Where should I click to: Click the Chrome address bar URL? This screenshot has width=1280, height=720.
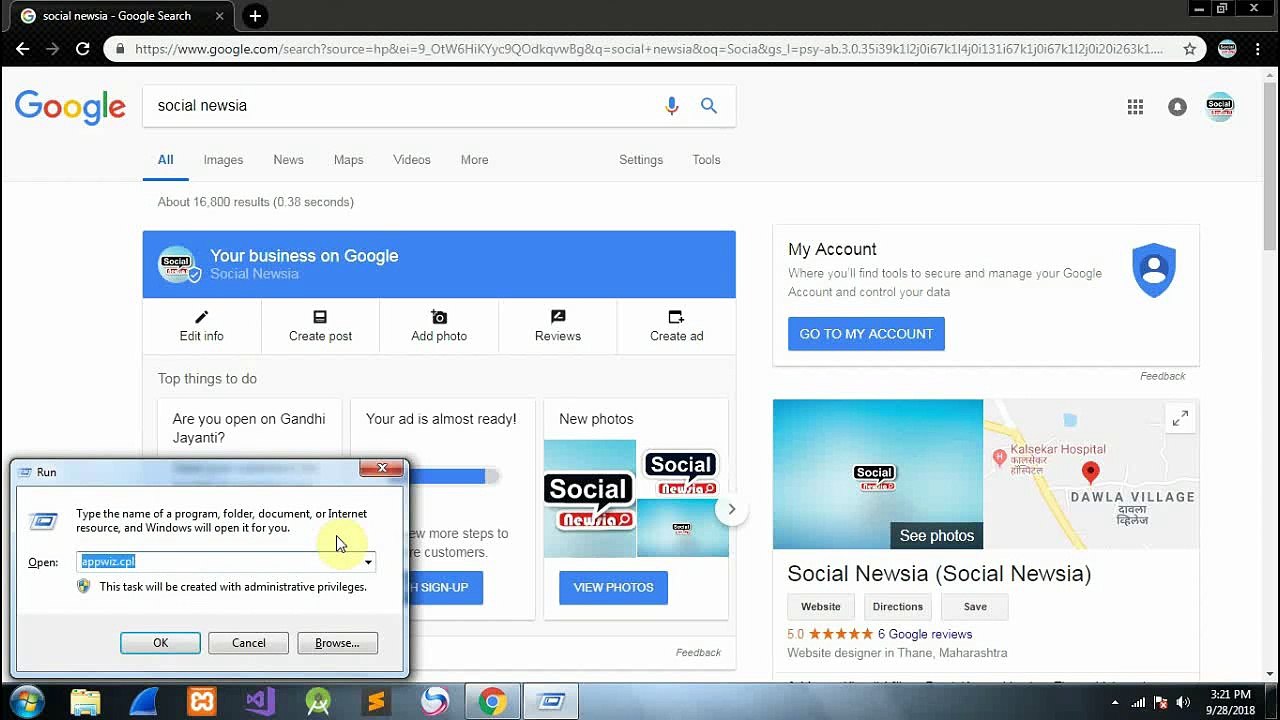click(649, 48)
